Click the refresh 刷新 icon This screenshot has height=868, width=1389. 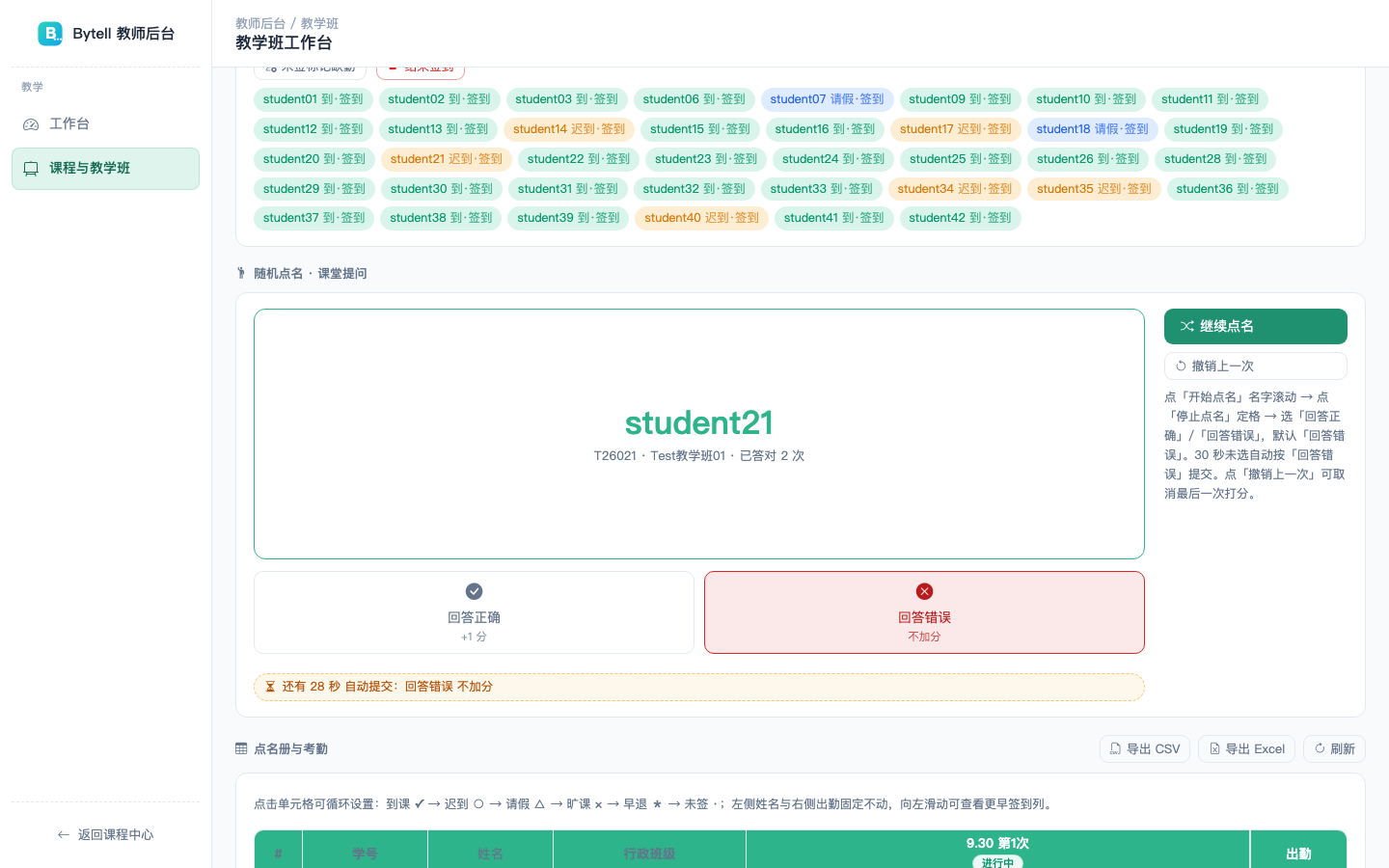coord(1320,748)
